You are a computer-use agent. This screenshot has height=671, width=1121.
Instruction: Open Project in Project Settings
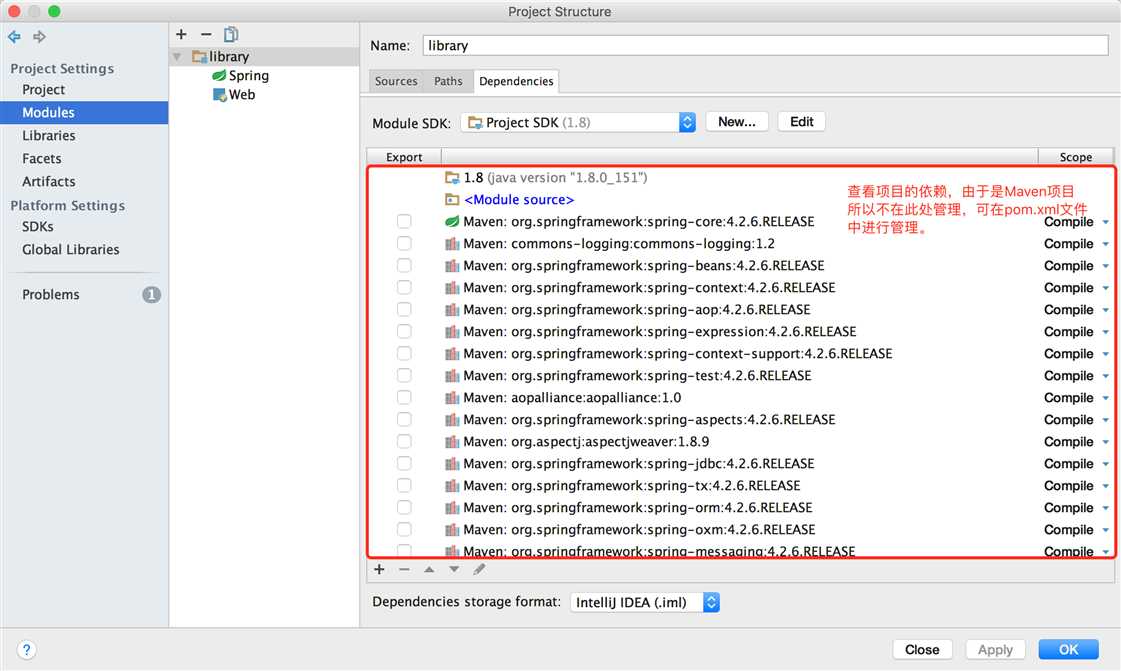tap(44, 89)
